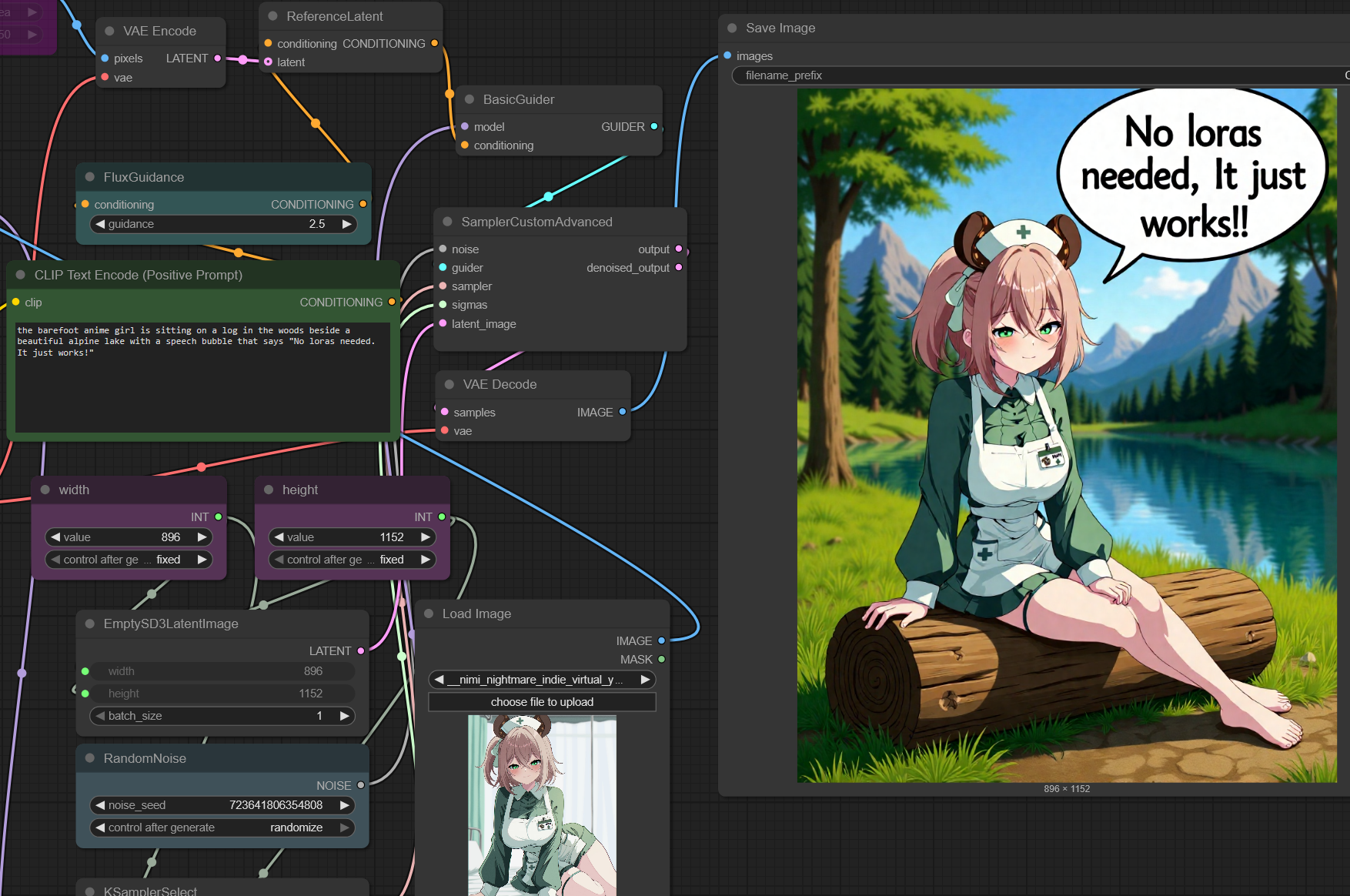Collapse the FluxGuidance node via title dot
Screen dimensions: 1350x896
90,177
